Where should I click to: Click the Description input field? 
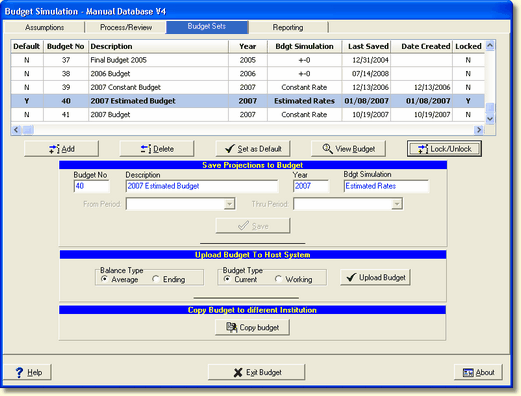click(202, 186)
